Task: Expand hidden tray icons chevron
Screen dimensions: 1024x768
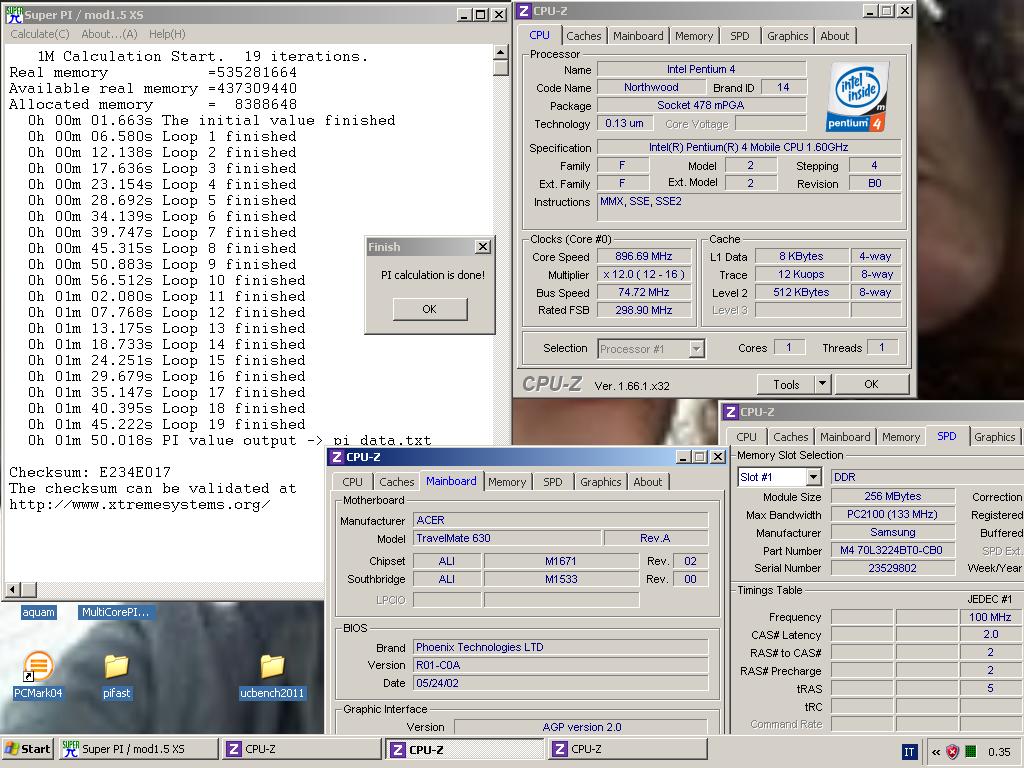Action: tap(936, 752)
